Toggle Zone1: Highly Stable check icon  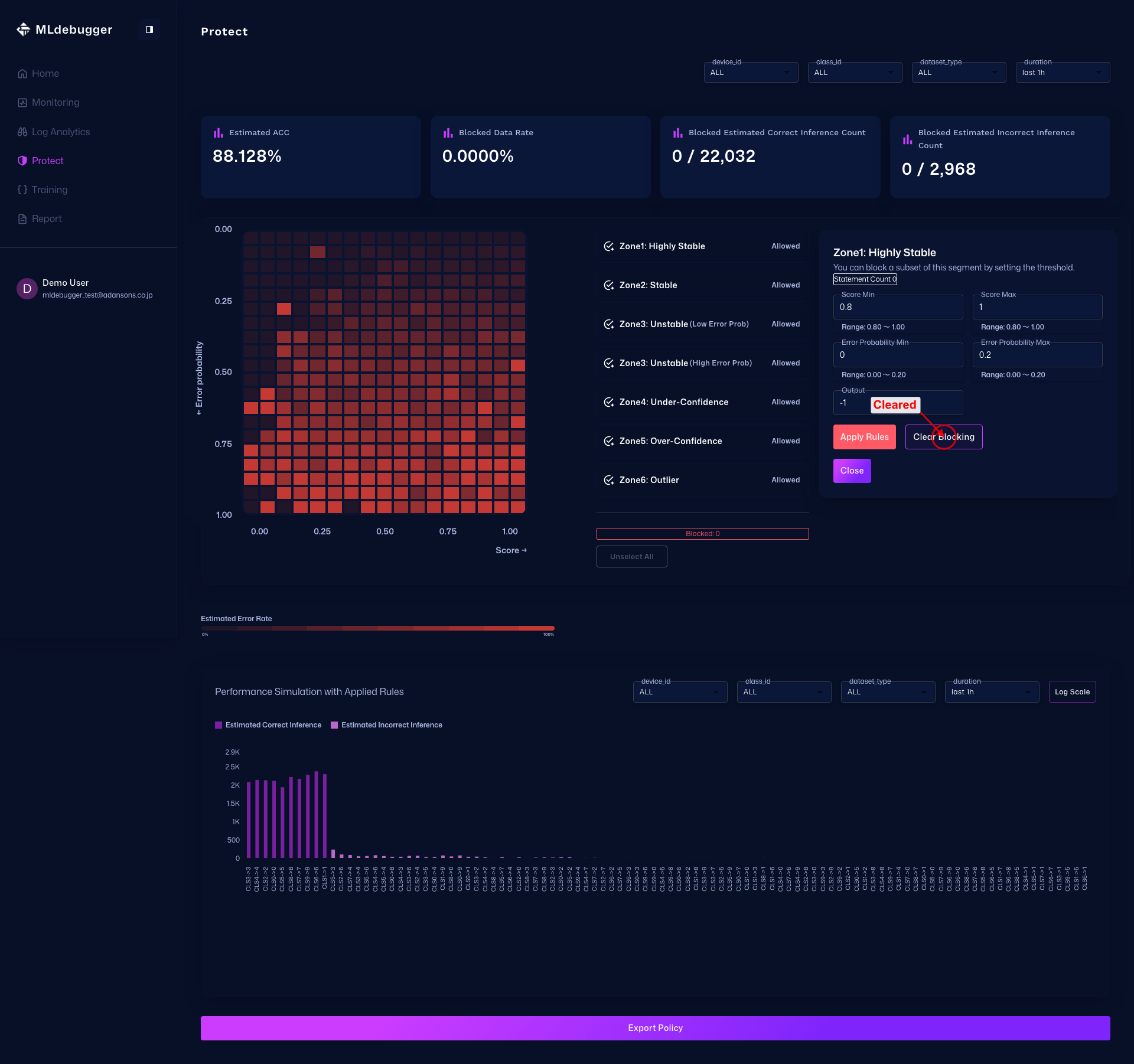click(x=608, y=246)
